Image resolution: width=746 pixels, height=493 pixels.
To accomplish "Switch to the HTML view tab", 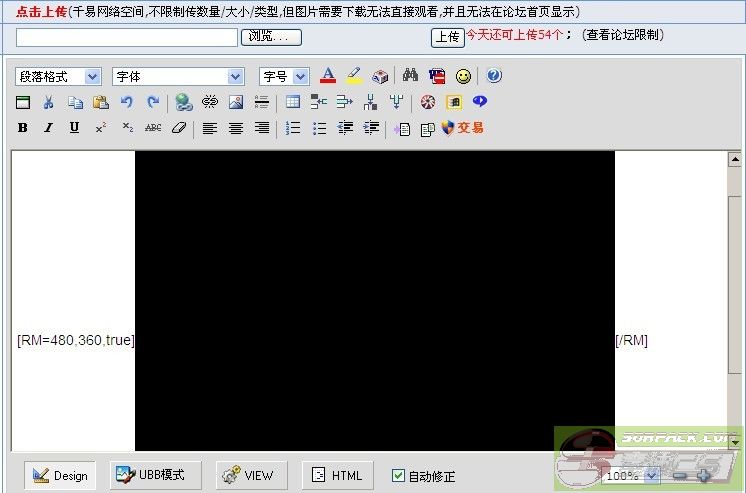I will (x=337, y=475).
